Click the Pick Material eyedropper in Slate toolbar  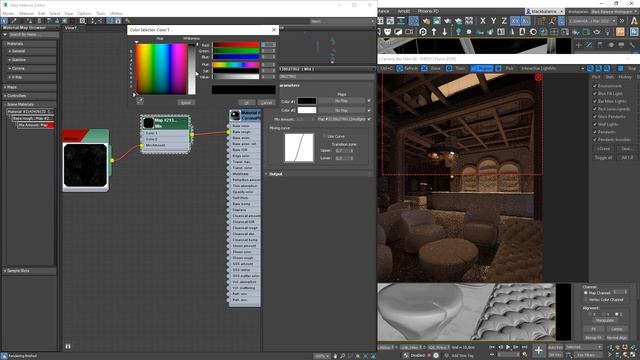14,20
